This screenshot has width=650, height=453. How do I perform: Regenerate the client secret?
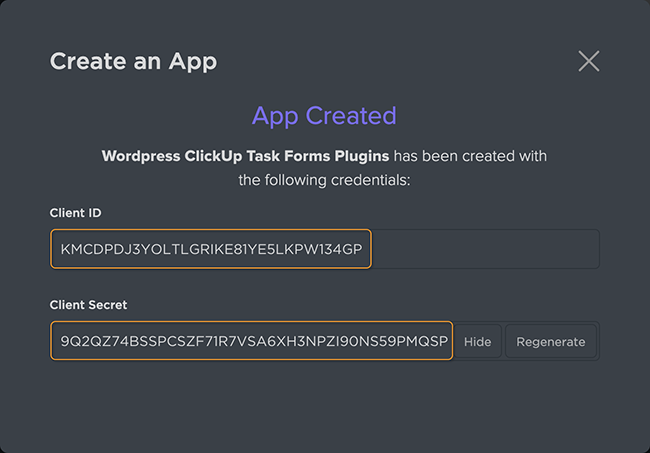[x=551, y=342]
